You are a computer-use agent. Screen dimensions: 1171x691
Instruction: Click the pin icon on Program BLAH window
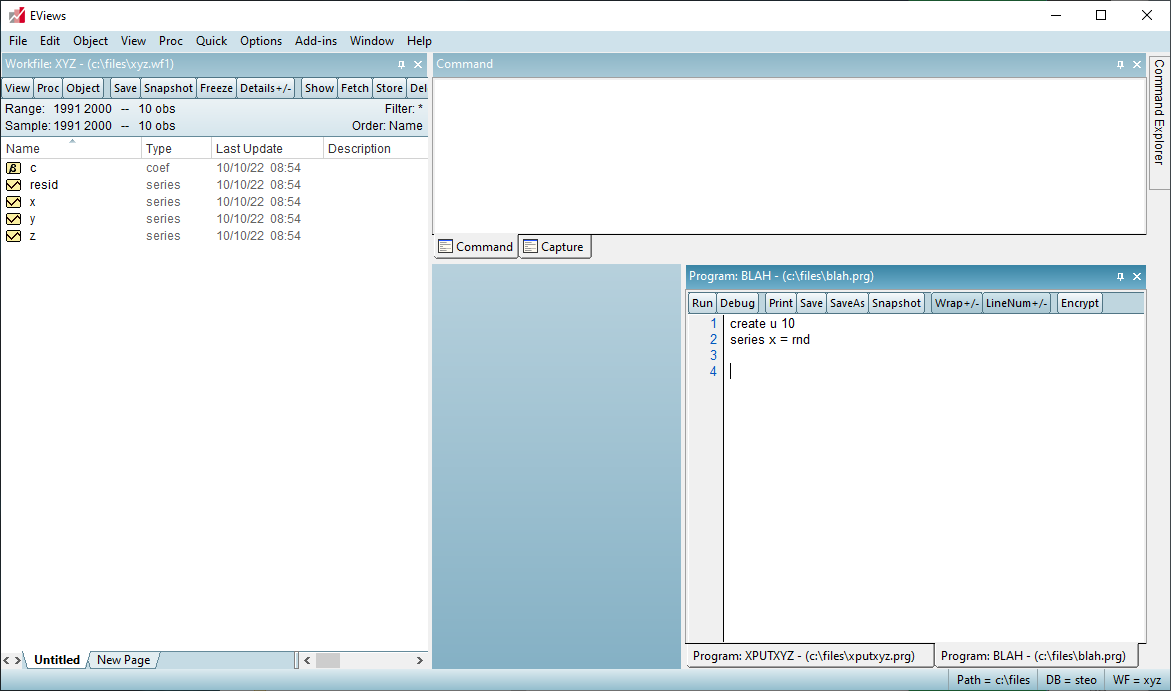pos(1120,277)
